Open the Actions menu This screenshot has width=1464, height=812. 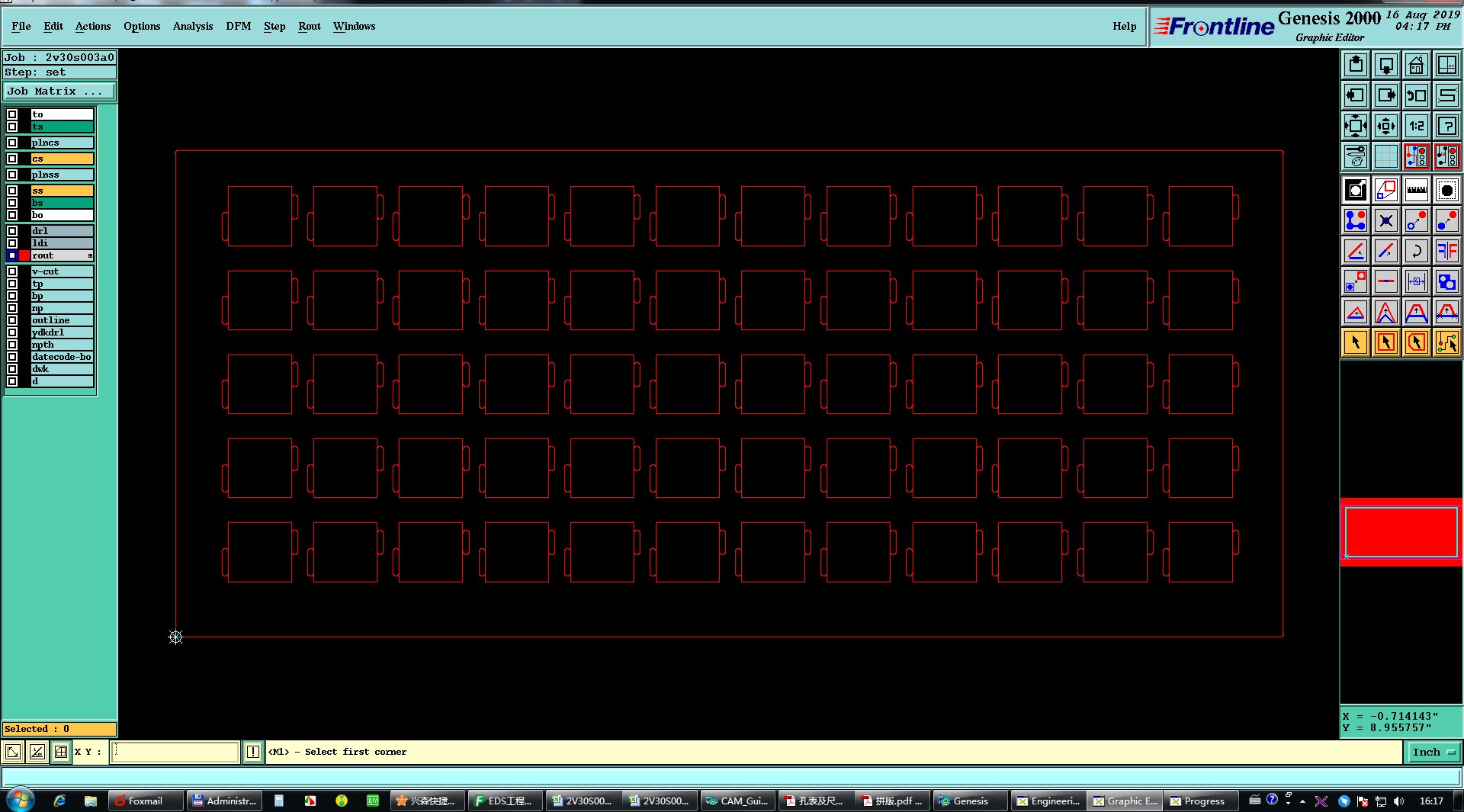coord(93,26)
